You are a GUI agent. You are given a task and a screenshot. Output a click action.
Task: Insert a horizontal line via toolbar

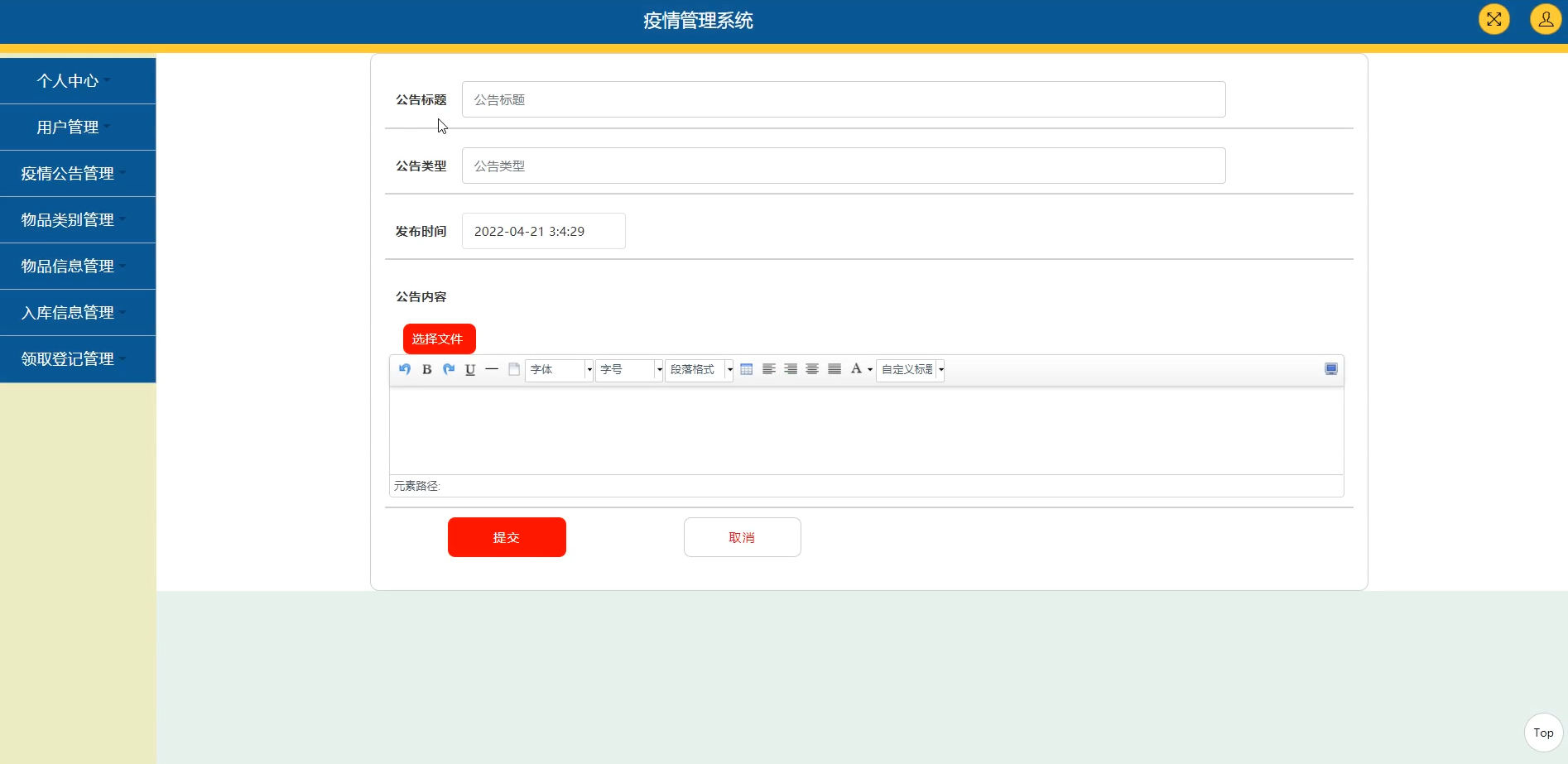(x=492, y=369)
